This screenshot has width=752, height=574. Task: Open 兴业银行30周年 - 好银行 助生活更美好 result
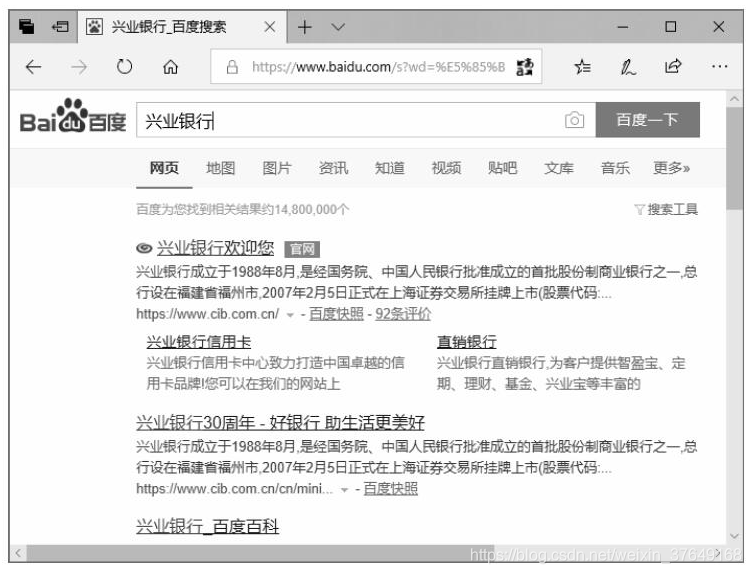(280, 422)
